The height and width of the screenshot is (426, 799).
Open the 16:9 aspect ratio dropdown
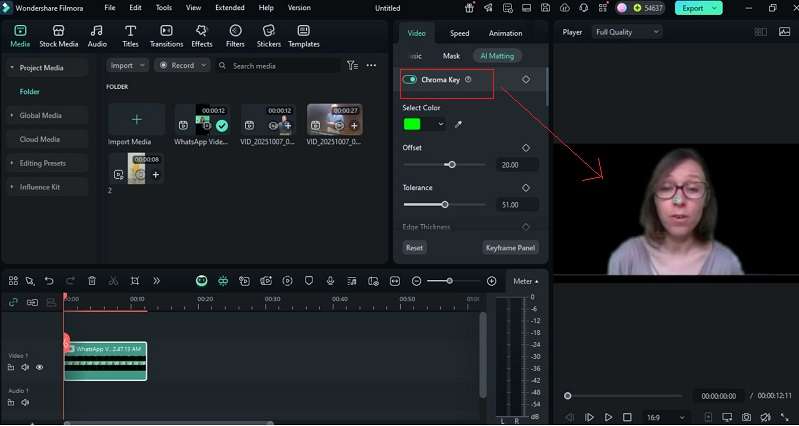pos(665,417)
